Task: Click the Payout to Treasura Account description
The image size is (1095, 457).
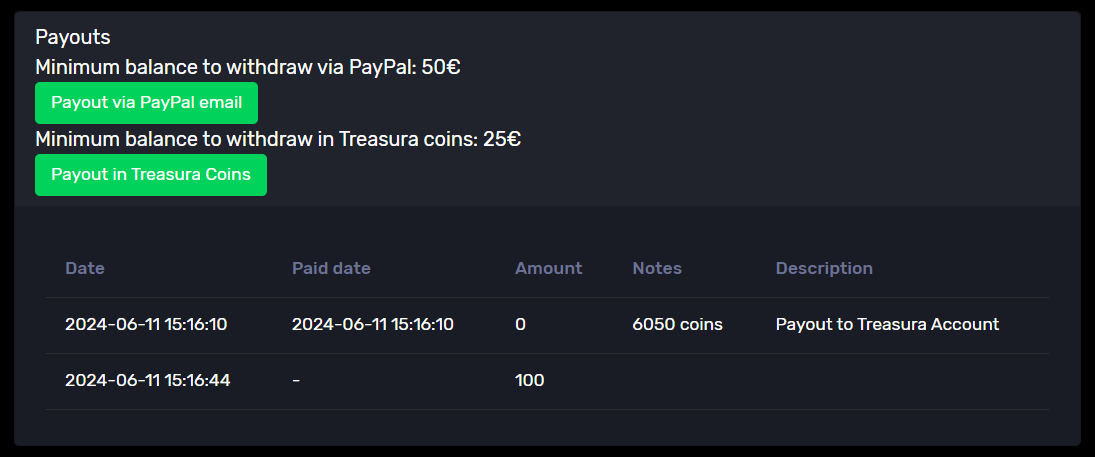Action: [x=887, y=324]
